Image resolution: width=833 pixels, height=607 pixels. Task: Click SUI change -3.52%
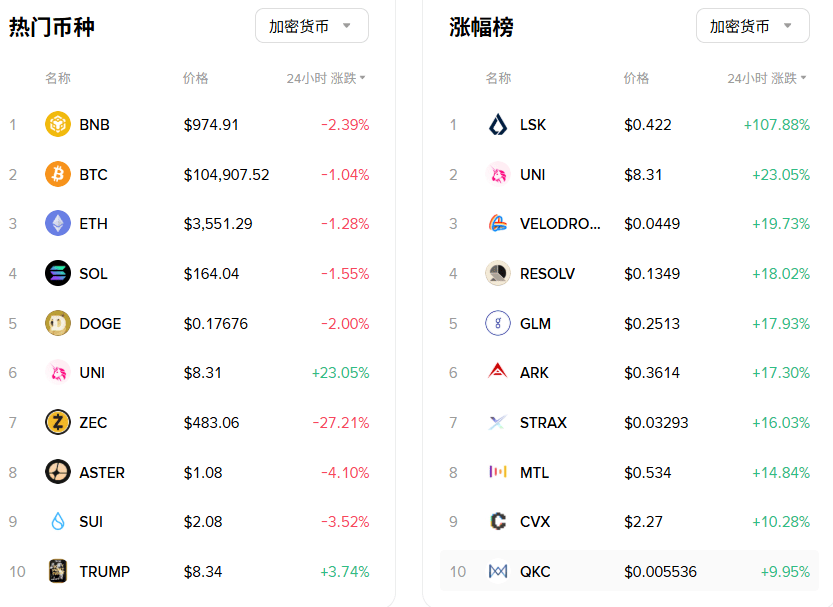tap(345, 521)
